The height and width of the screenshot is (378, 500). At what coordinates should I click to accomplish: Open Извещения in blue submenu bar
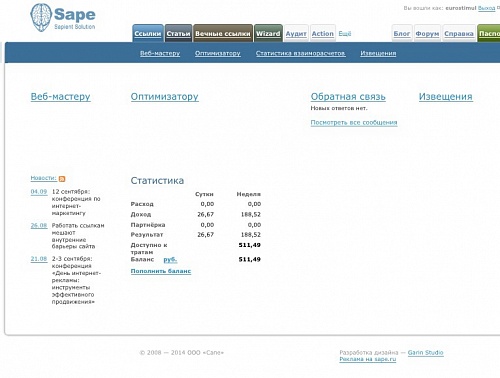coord(378,53)
